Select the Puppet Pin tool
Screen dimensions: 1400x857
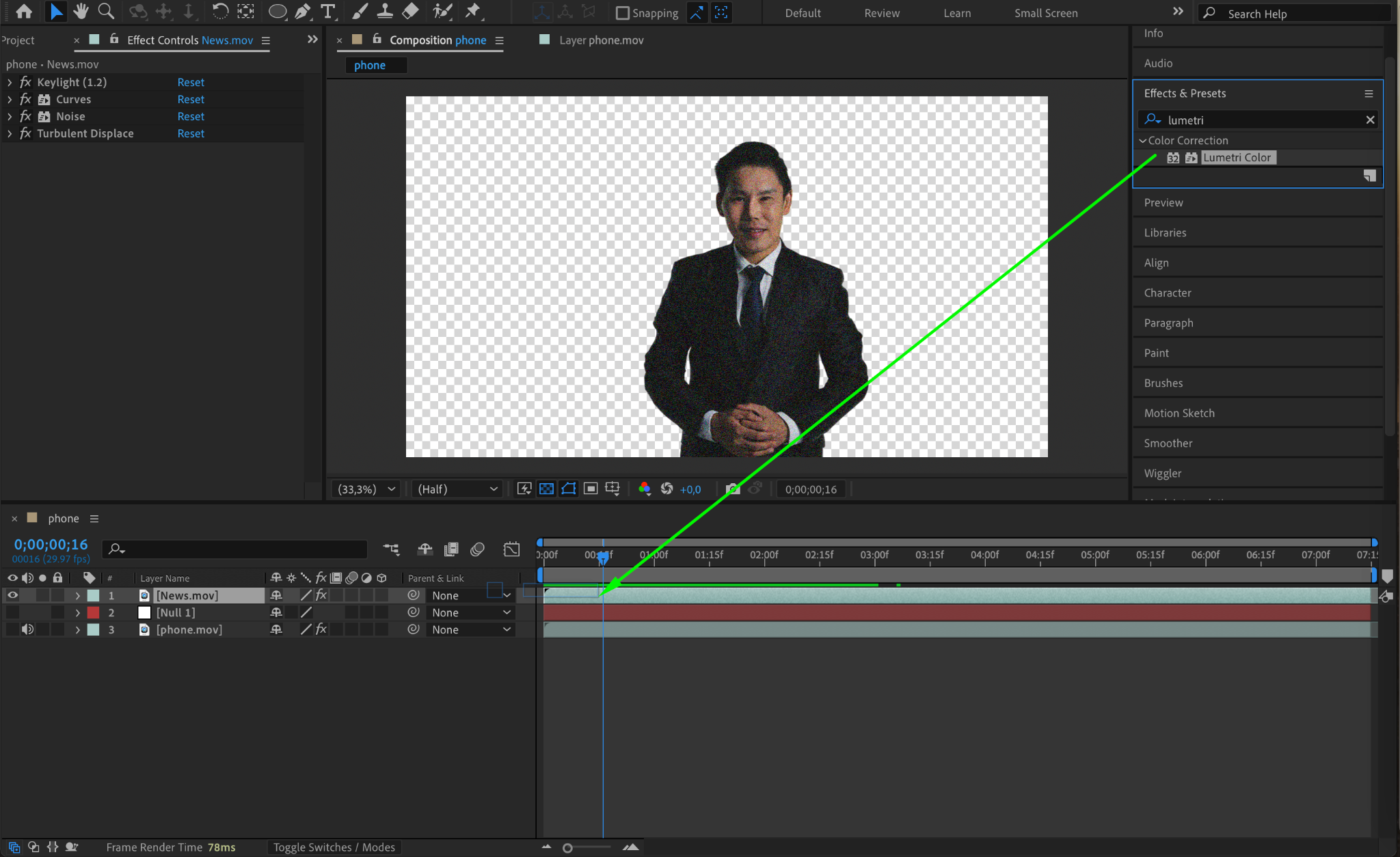point(472,11)
